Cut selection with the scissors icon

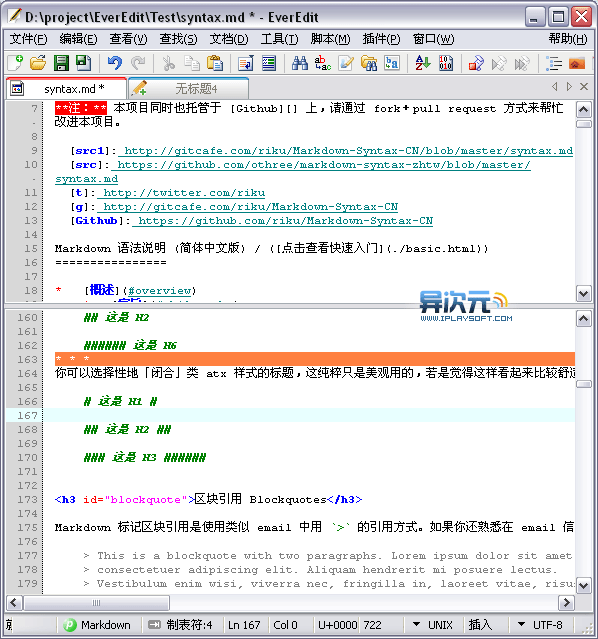[168, 63]
